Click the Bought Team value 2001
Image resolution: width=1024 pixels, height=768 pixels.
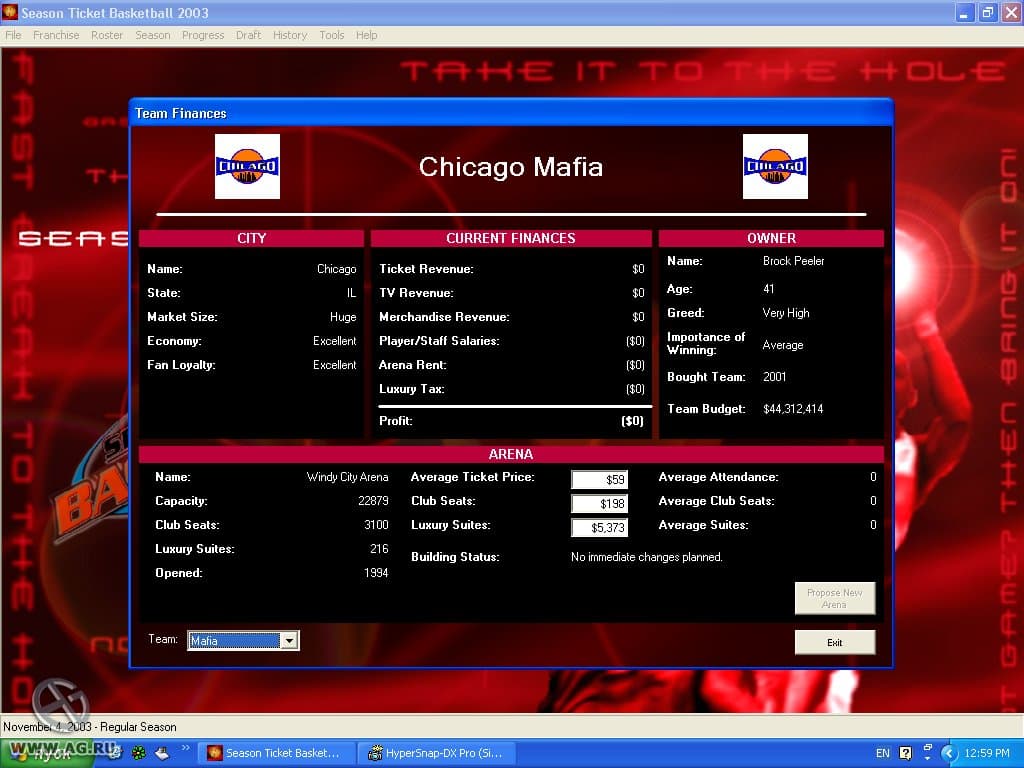click(775, 377)
